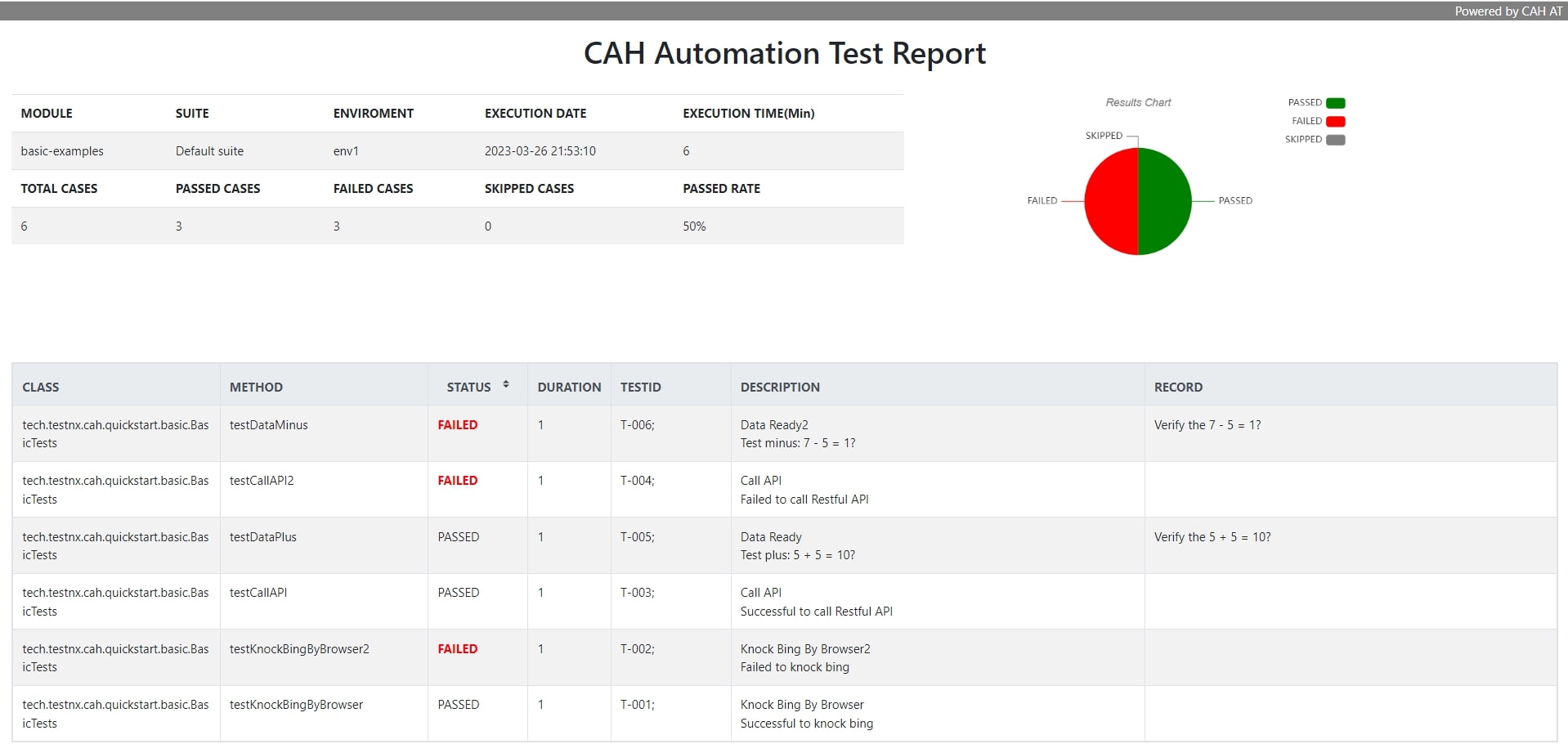Viewport: 1568px width, 744px height.
Task: Toggle ascending sort on STATUS column
Action: click(x=506, y=383)
